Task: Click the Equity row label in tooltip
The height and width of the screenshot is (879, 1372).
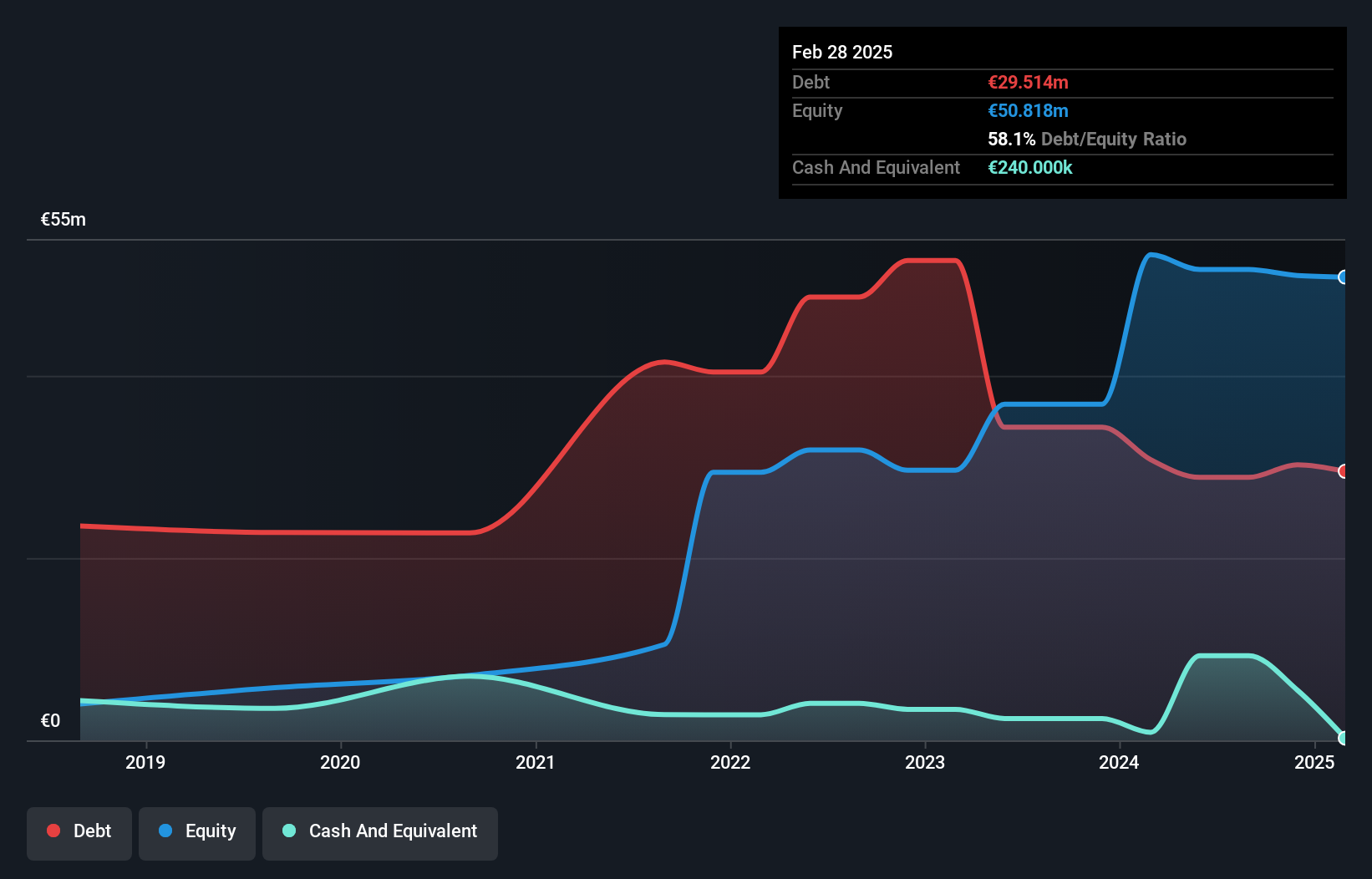Action: pos(817,110)
